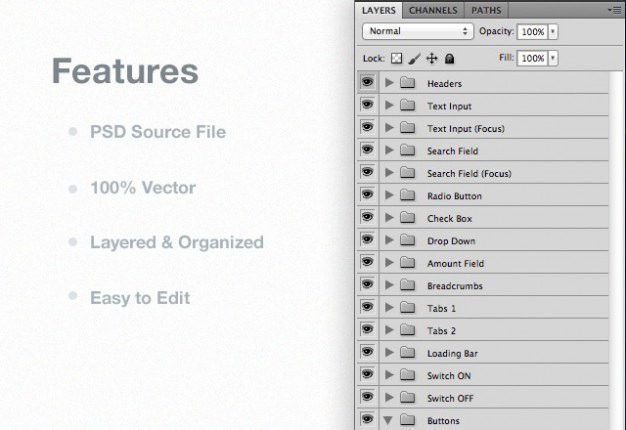The width and height of the screenshot is (626, 430).
Task: Switch to the Layers tab
Action: (378, 10)
